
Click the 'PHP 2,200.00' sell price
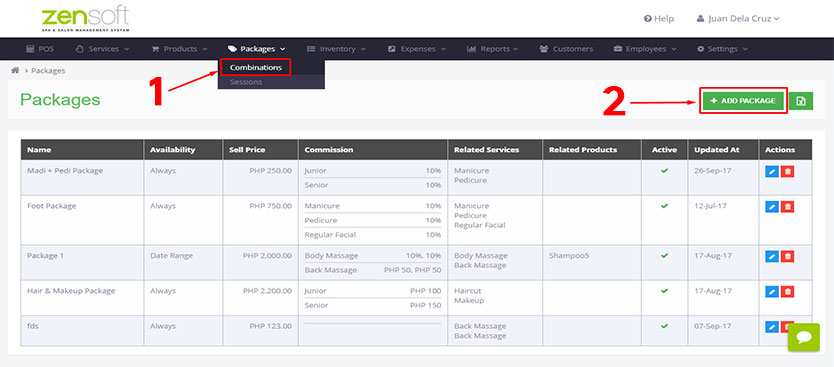coord(267,291)
